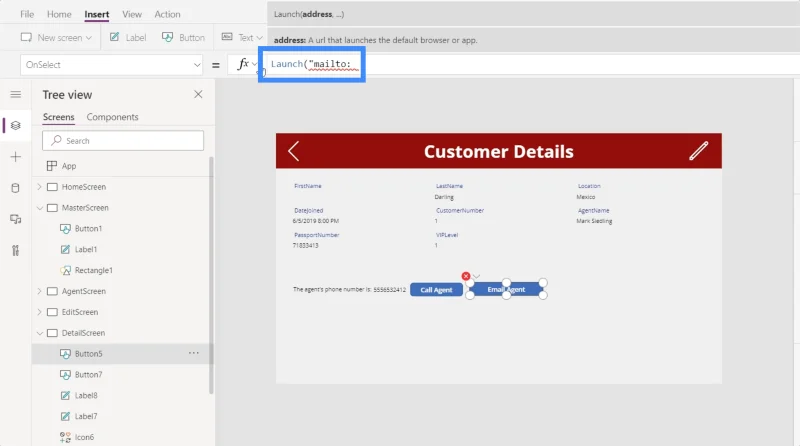Viewport: 800px width, 446px height.
Task: Collapse the DetailScreen tree node
Action: (39, 333)
